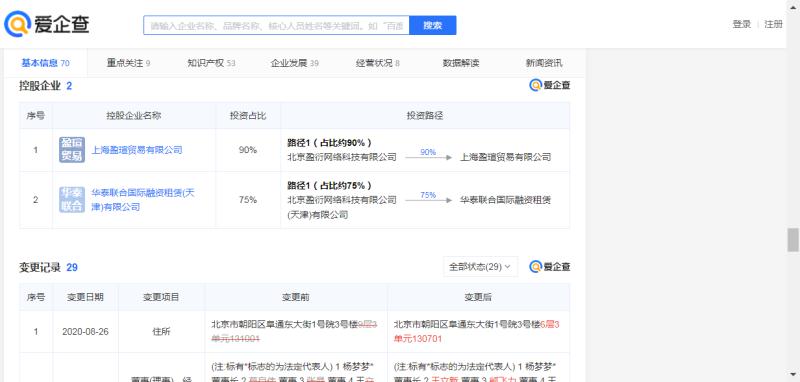
Task: Click the 2020-08-26 date cell
Action: 85,332
